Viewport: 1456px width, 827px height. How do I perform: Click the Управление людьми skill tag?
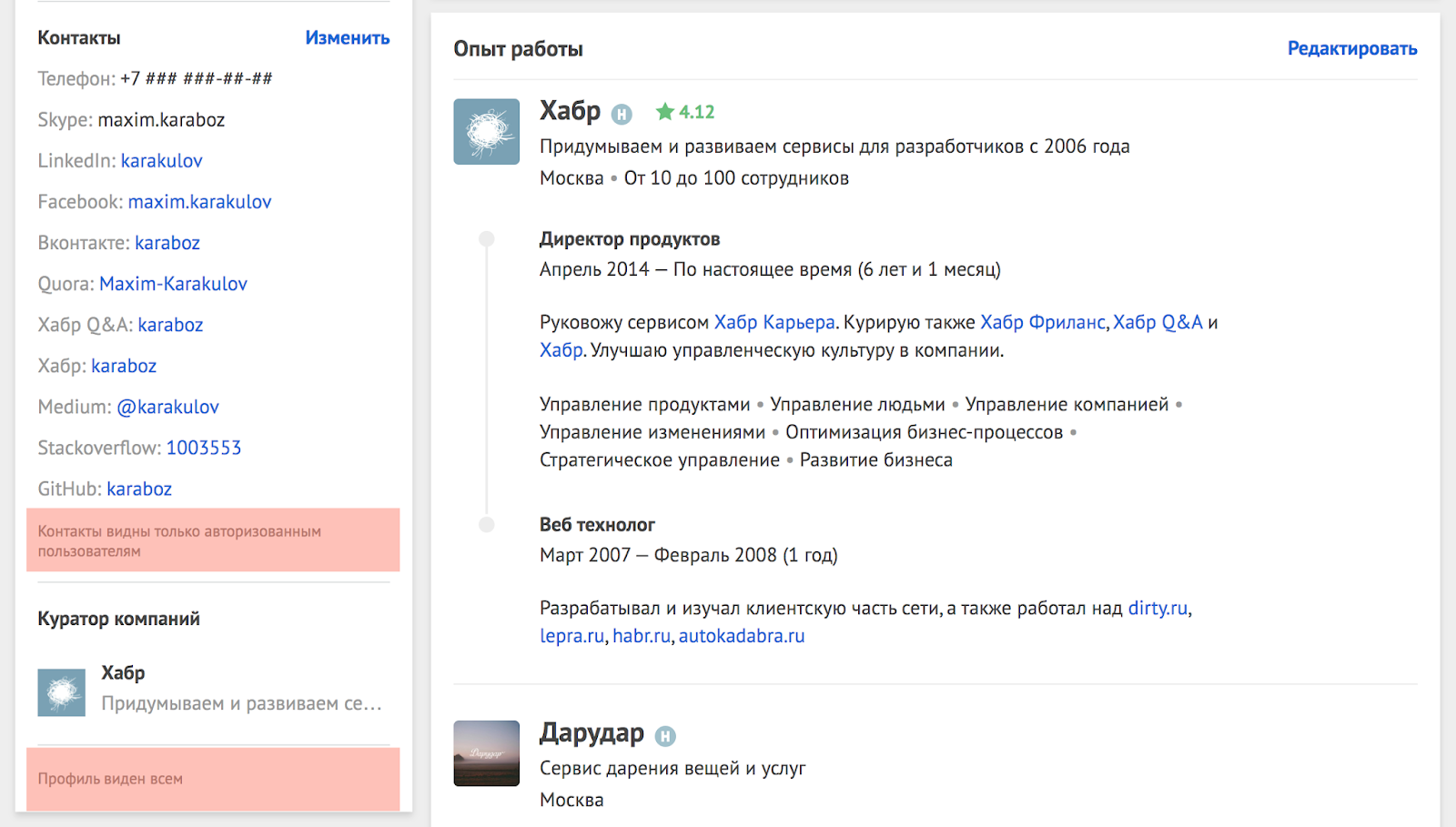(x=858, y=404)
